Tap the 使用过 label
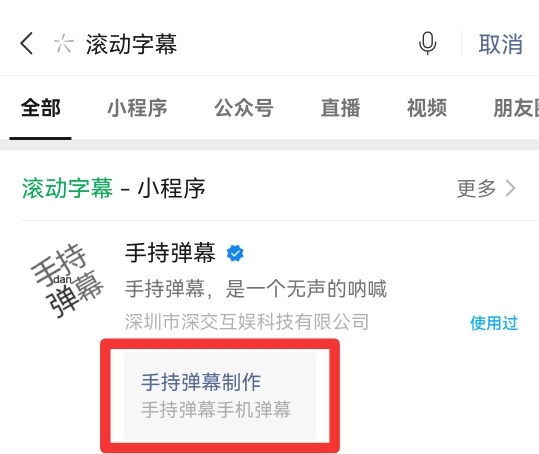Viewport: 539px width, 454px height. click(x=494, y=323)
